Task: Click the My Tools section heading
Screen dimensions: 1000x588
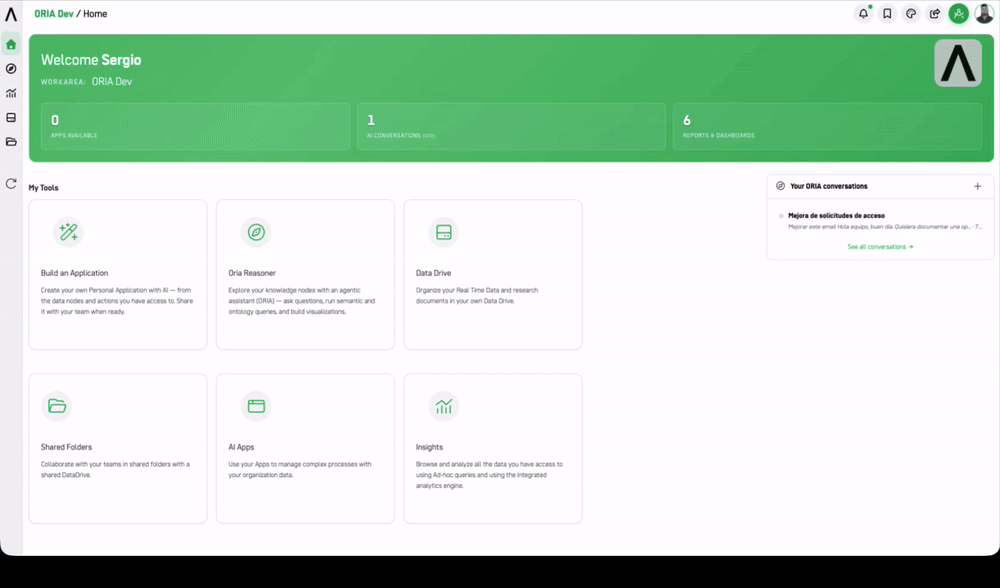Action: coord(43,187)
